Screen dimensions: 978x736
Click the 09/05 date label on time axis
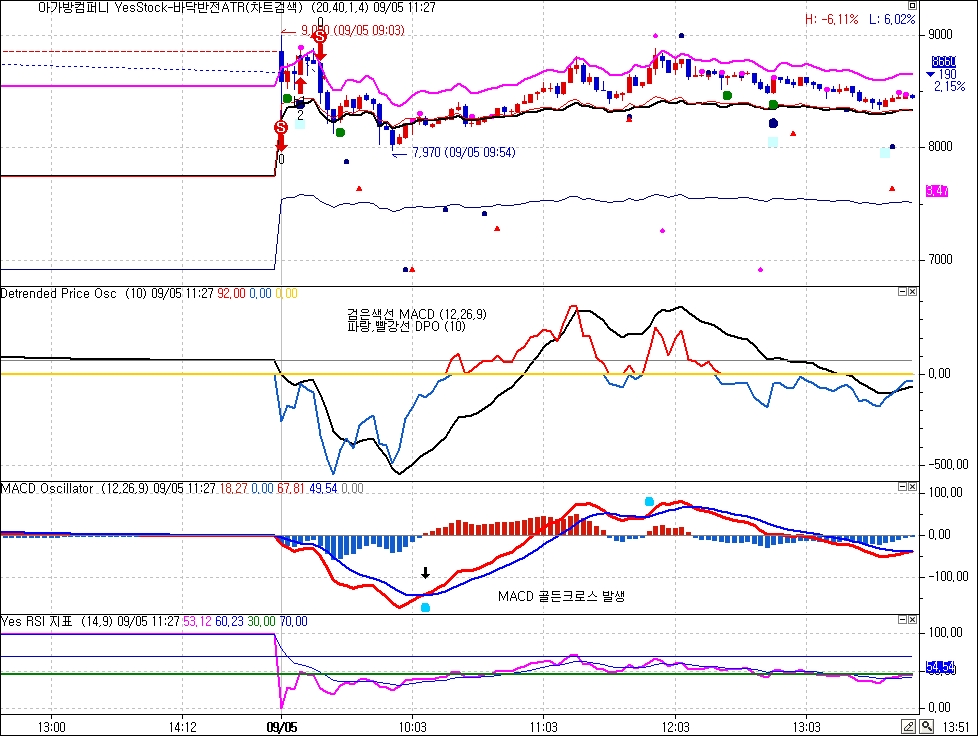click(282, 727)
